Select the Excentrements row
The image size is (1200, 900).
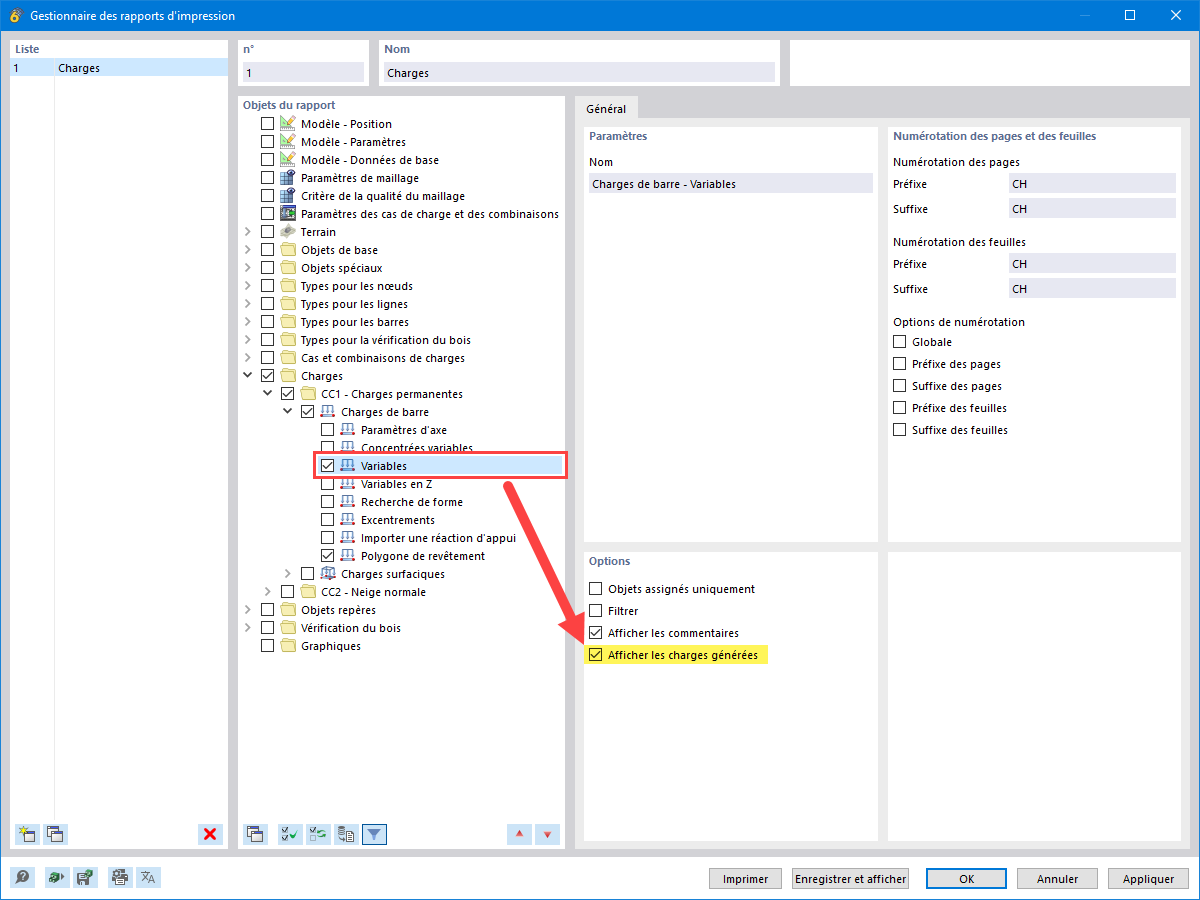(397, 520)
